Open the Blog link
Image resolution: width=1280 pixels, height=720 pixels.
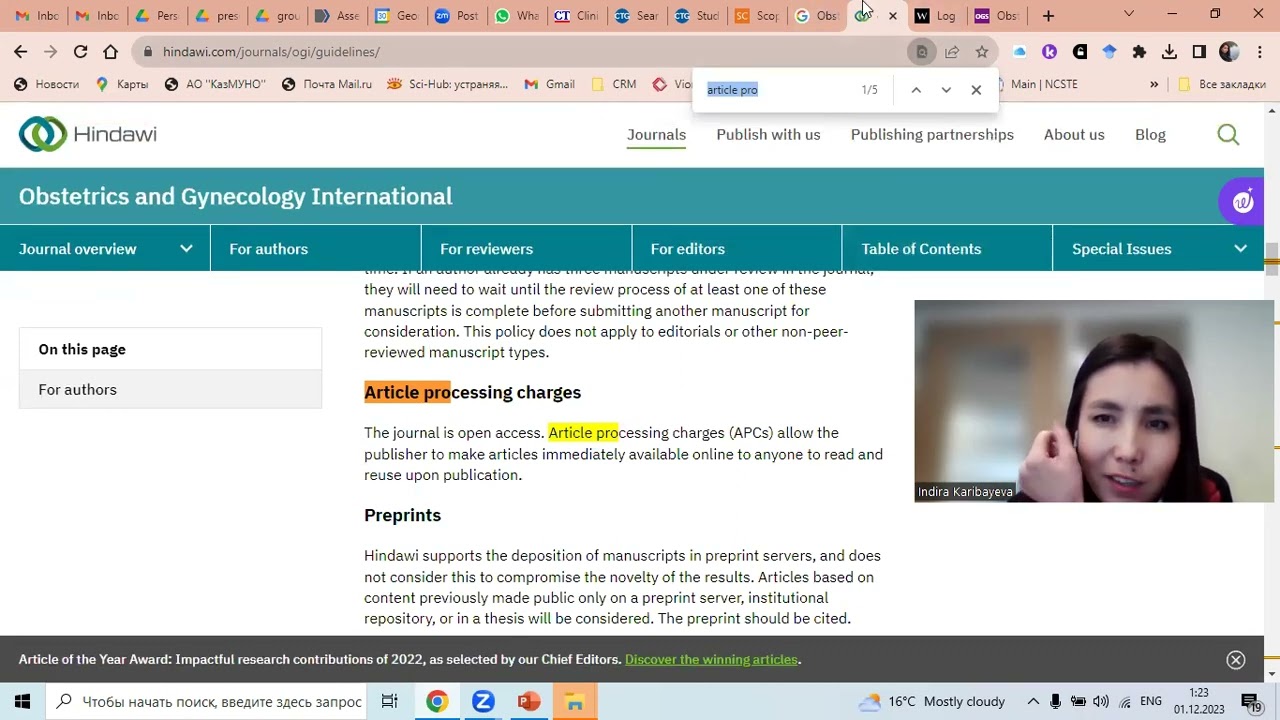coord(1150,134)
